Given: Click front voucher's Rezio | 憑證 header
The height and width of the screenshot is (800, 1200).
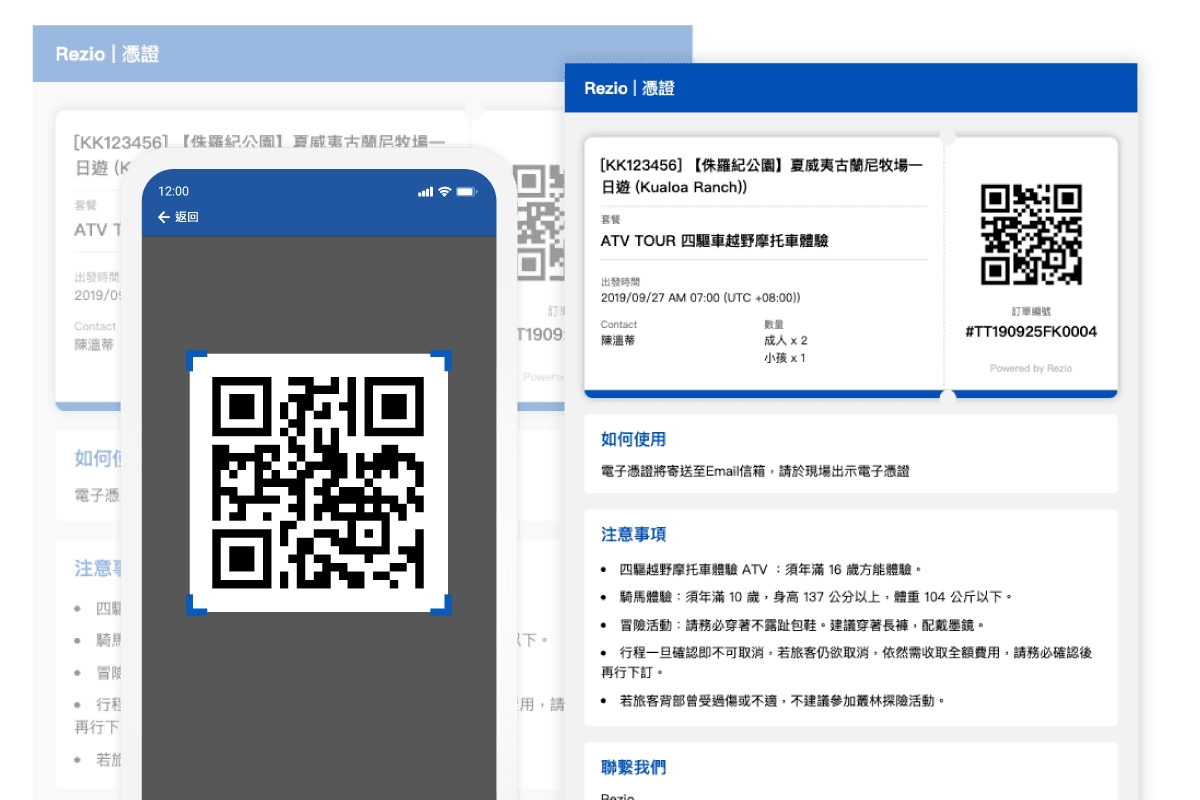Looking at the screenshot, I should pos(629,88).
